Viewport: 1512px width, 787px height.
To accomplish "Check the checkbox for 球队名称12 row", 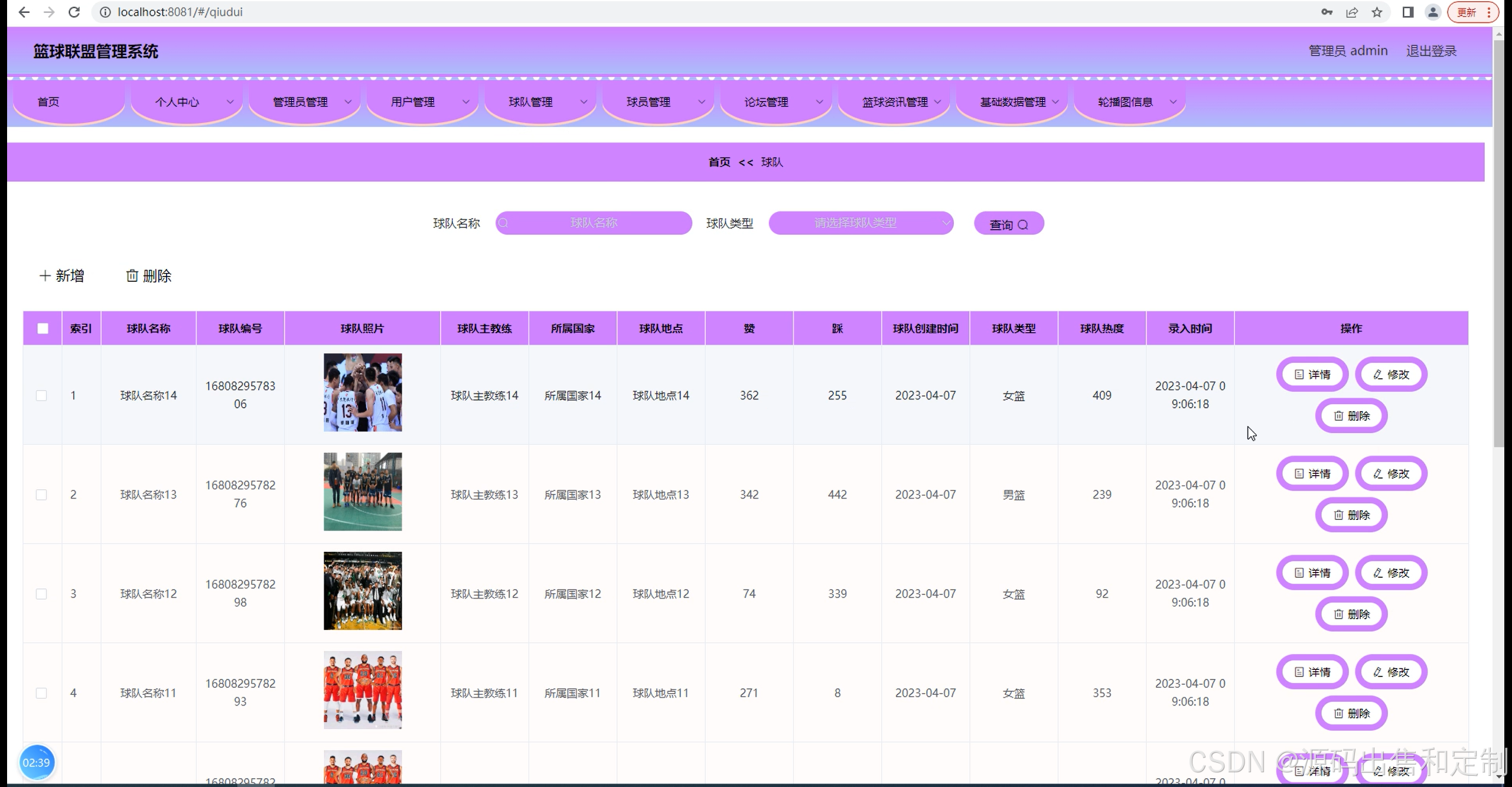I will (41, 594).
